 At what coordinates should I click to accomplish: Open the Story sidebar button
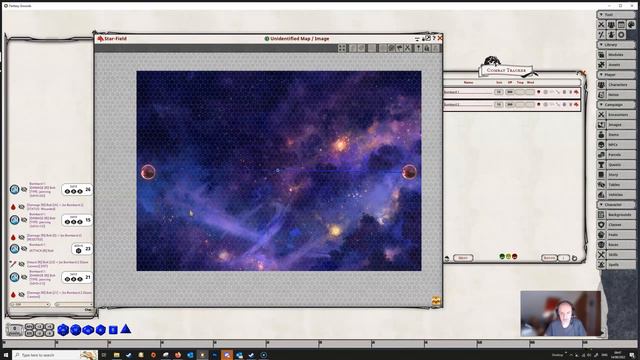[x=616, y=175]
